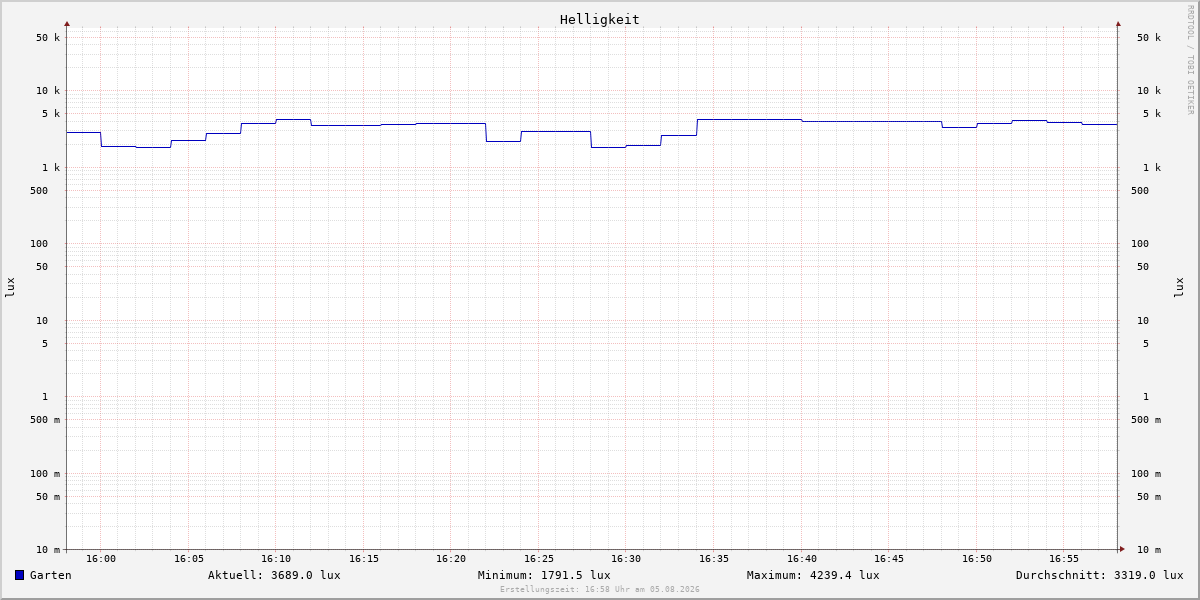Click the Aktuell 3689.0 lux value

[x=274, y=575]
